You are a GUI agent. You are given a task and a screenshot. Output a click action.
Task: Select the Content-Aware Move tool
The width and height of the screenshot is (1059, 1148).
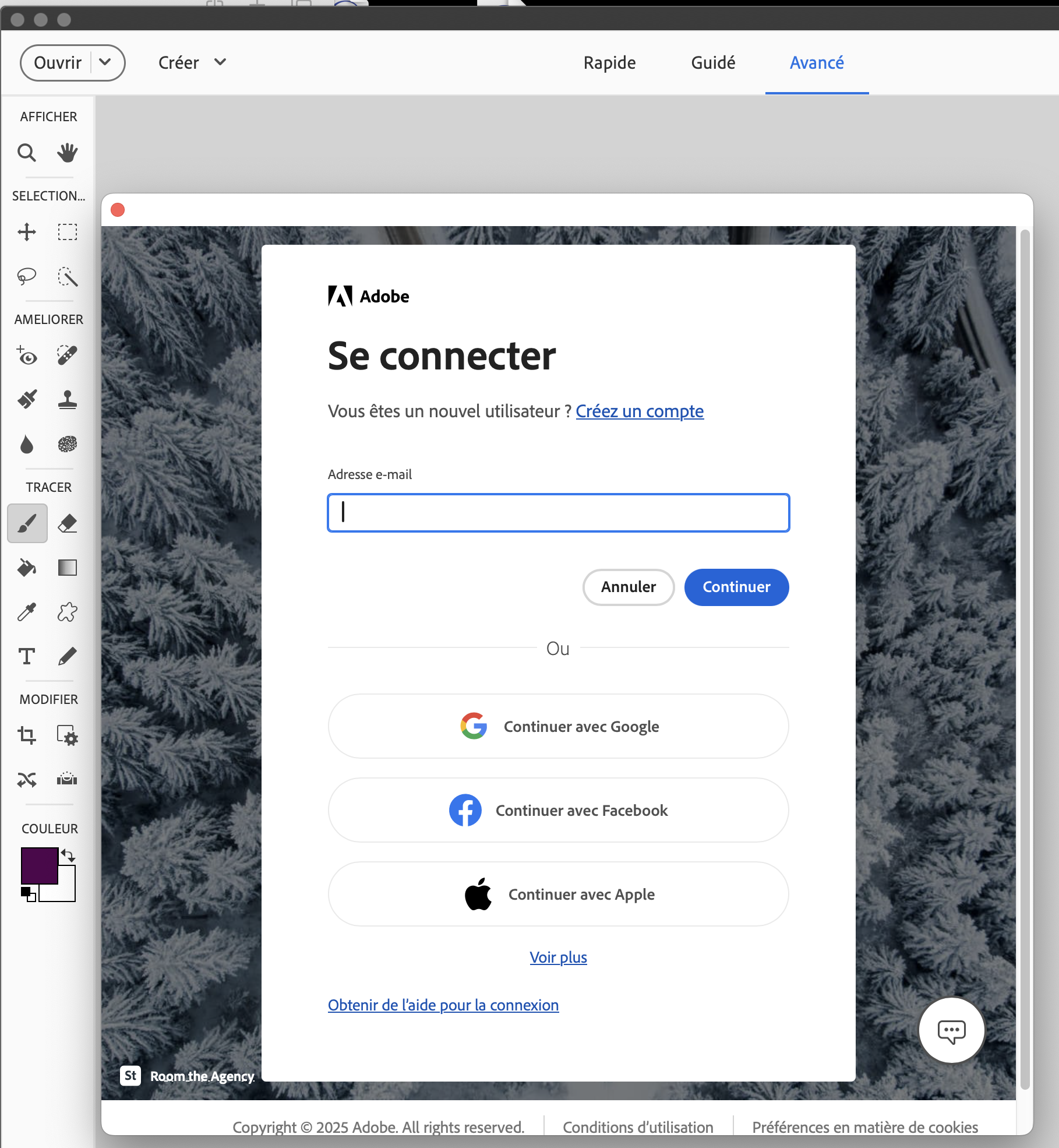[x=27, y=780]
